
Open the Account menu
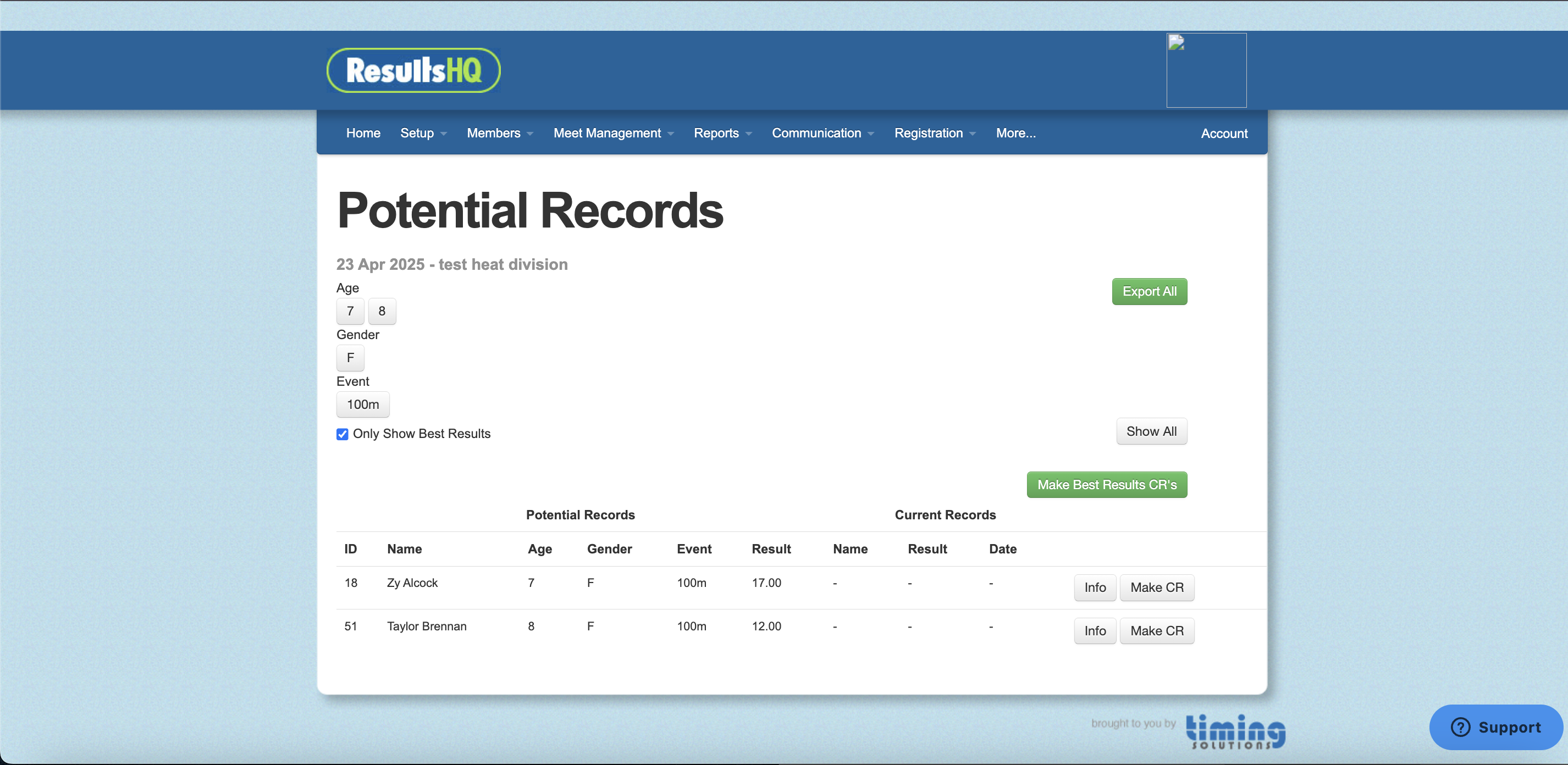[1223, 134]
